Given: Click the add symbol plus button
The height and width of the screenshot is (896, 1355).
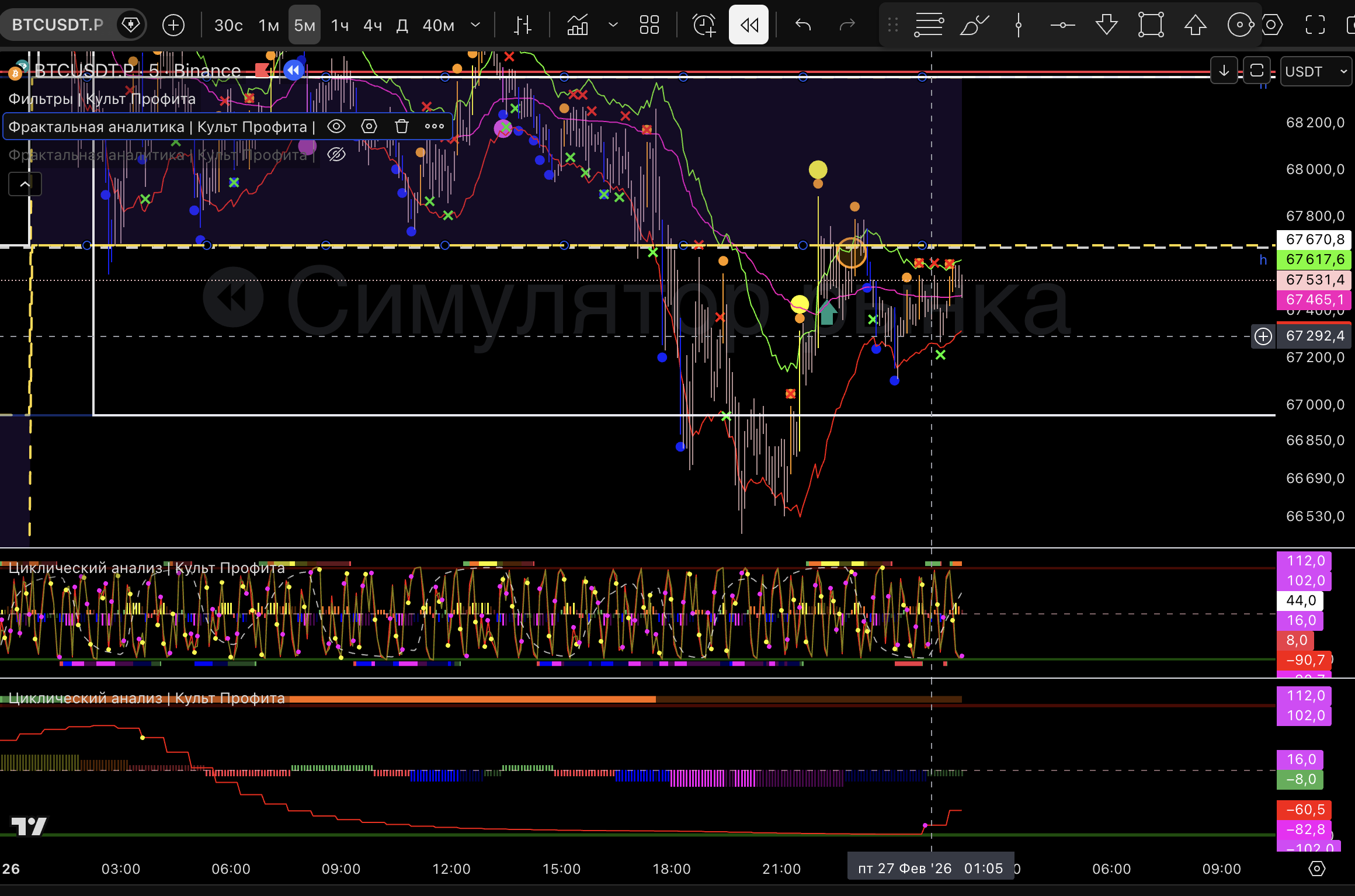Looking at the screenshot, I should 173,25.
